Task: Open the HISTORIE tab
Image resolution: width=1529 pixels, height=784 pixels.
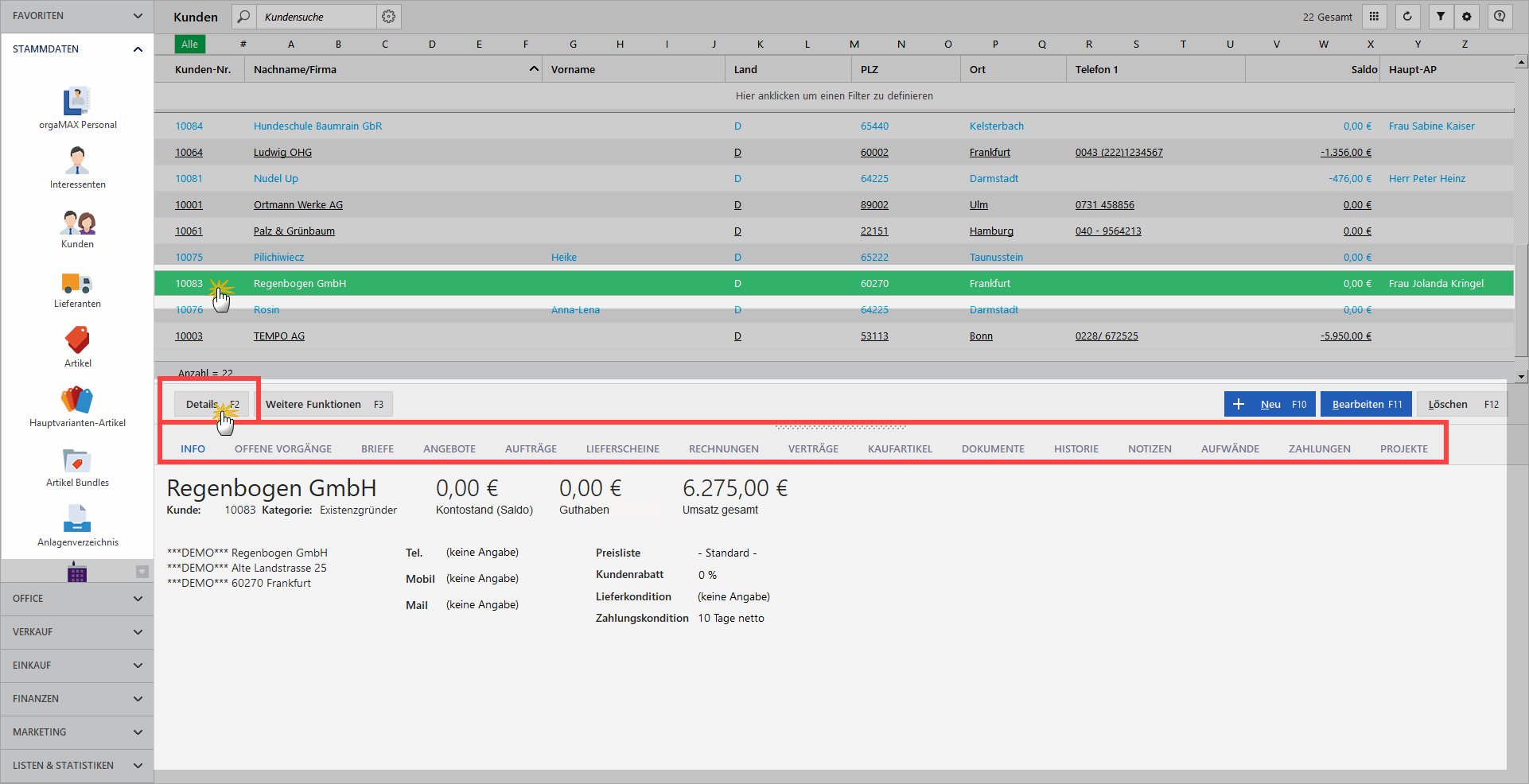Action: [x=1076, y=448]
